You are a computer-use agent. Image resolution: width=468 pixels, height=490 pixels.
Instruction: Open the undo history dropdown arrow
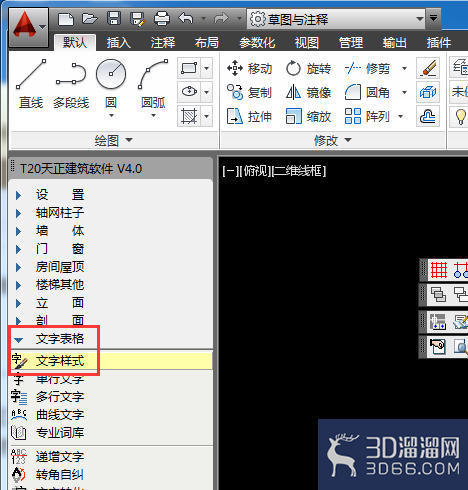click(x=203, y=19)
